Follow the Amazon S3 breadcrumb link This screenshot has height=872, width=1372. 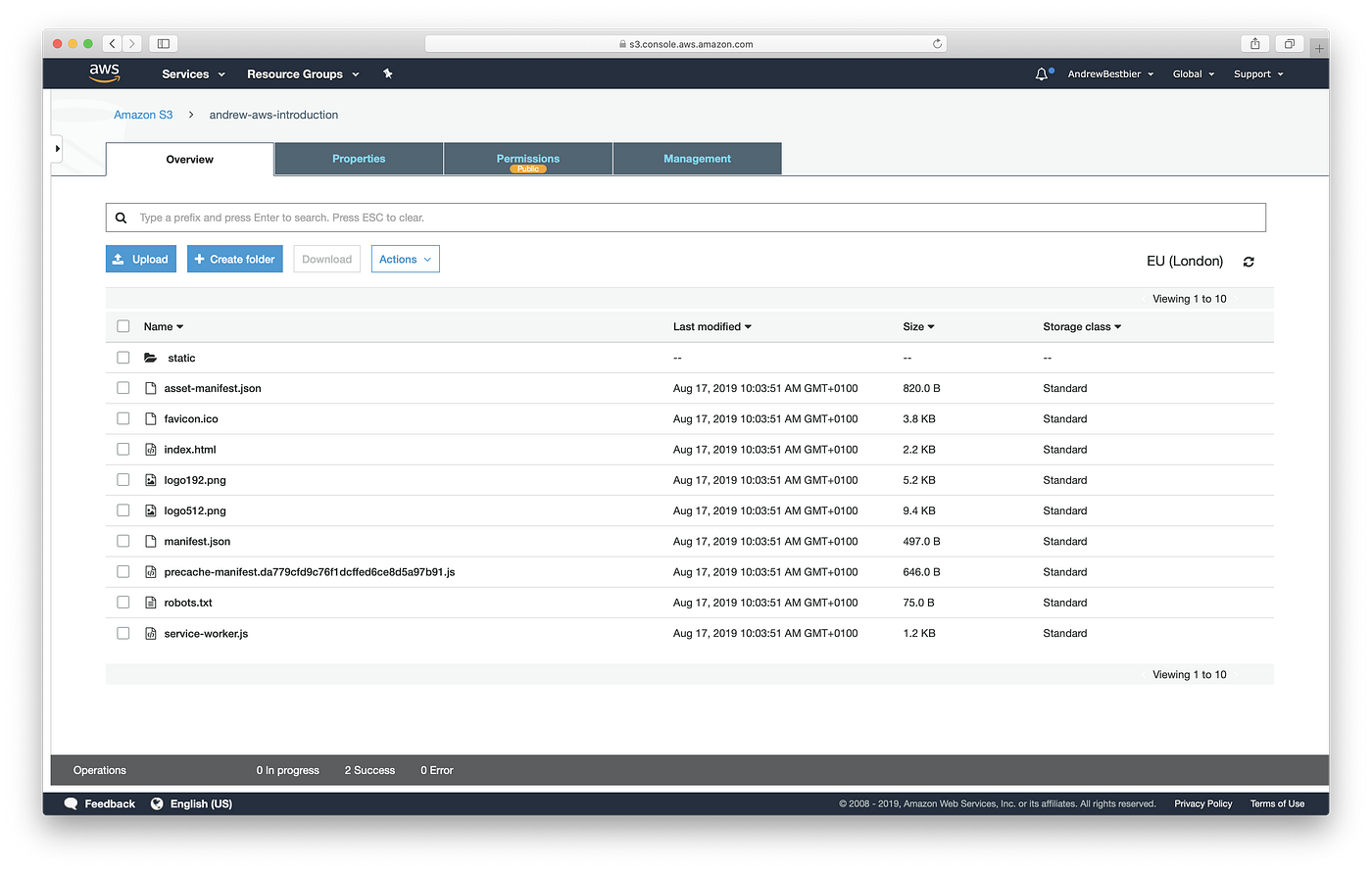pos(143,115)
